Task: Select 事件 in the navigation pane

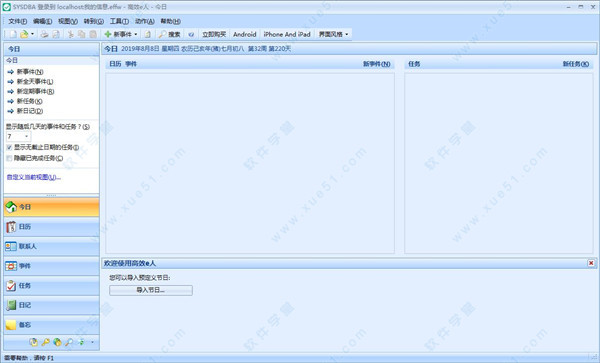Action: pyautogui.click(x=51, y=266)
